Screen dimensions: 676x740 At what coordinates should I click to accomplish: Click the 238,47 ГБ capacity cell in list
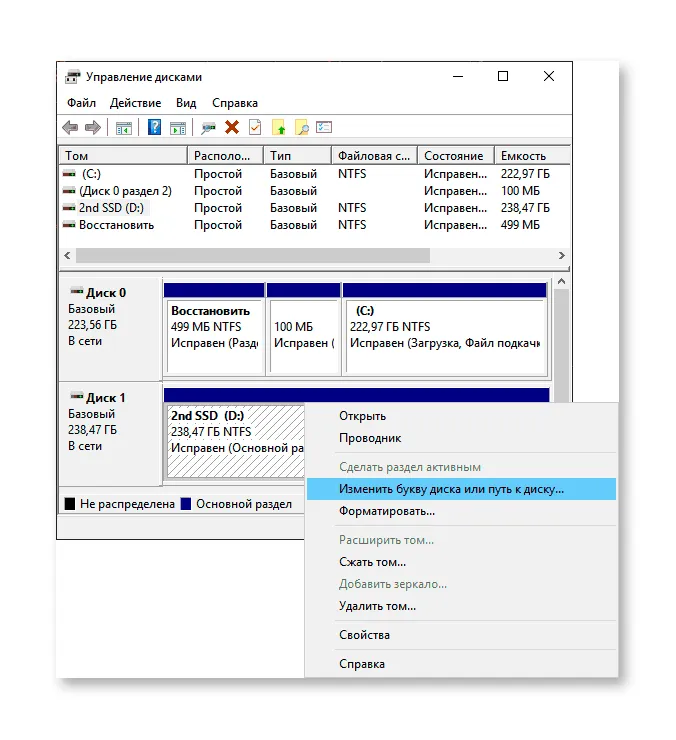[x=525, y=208]
